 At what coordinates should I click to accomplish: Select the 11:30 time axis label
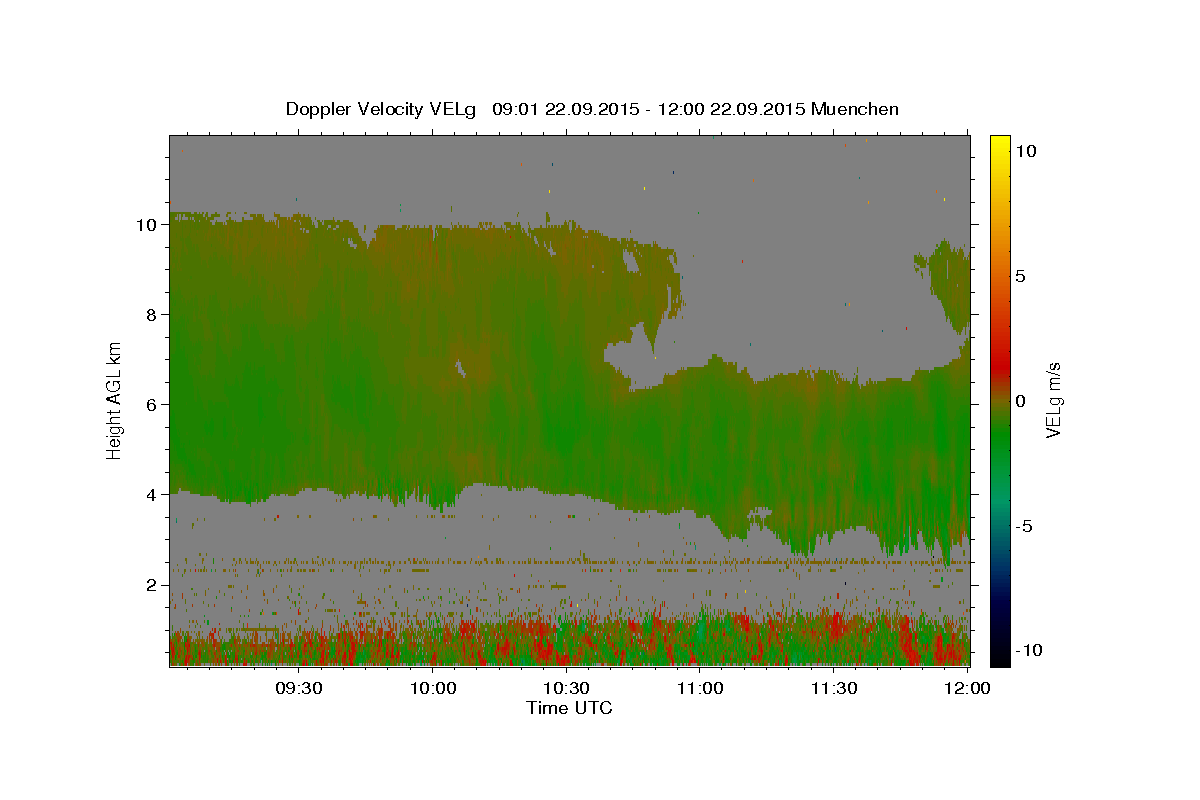(834, 688)
